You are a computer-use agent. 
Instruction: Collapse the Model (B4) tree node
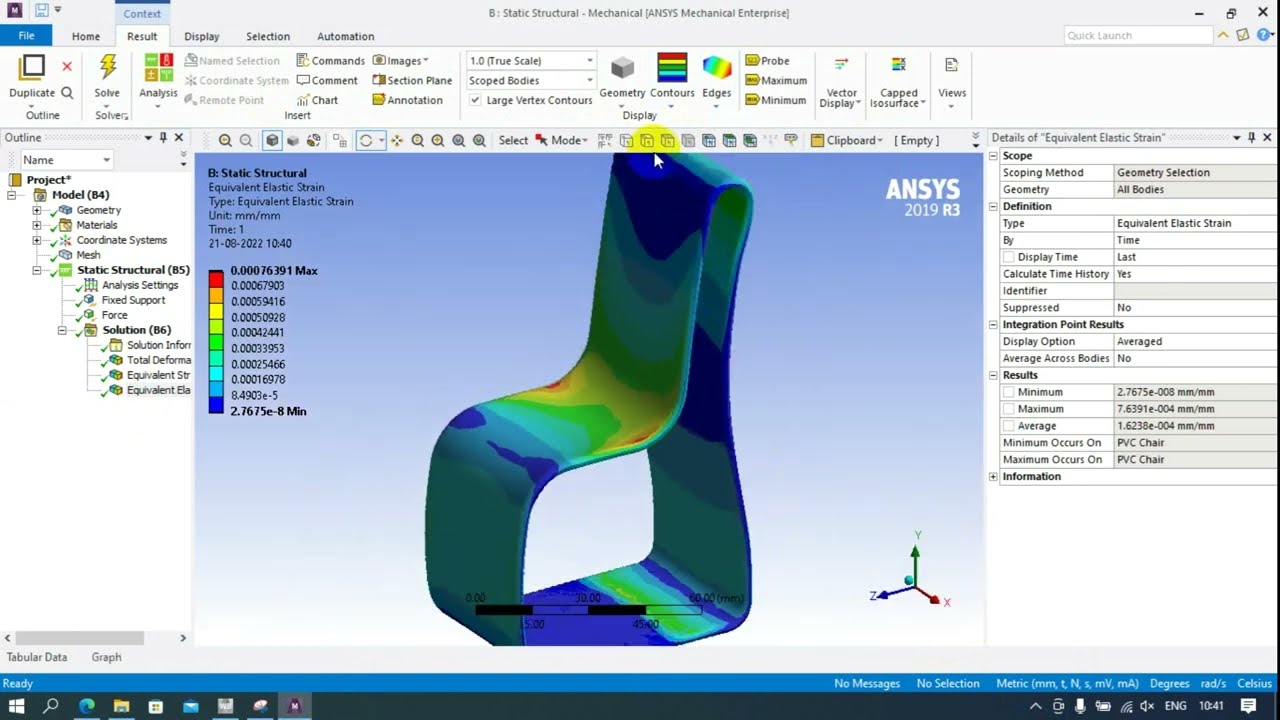point(12,195)
